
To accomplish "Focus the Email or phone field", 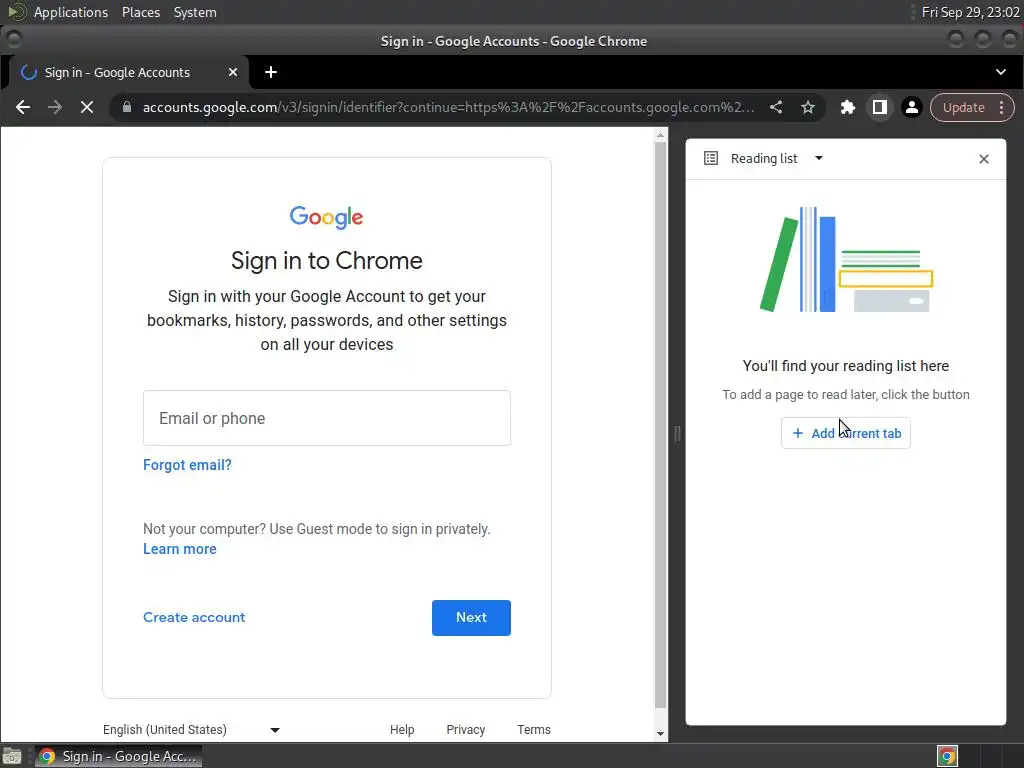I will pyautogui.click(x=327, y=418).
